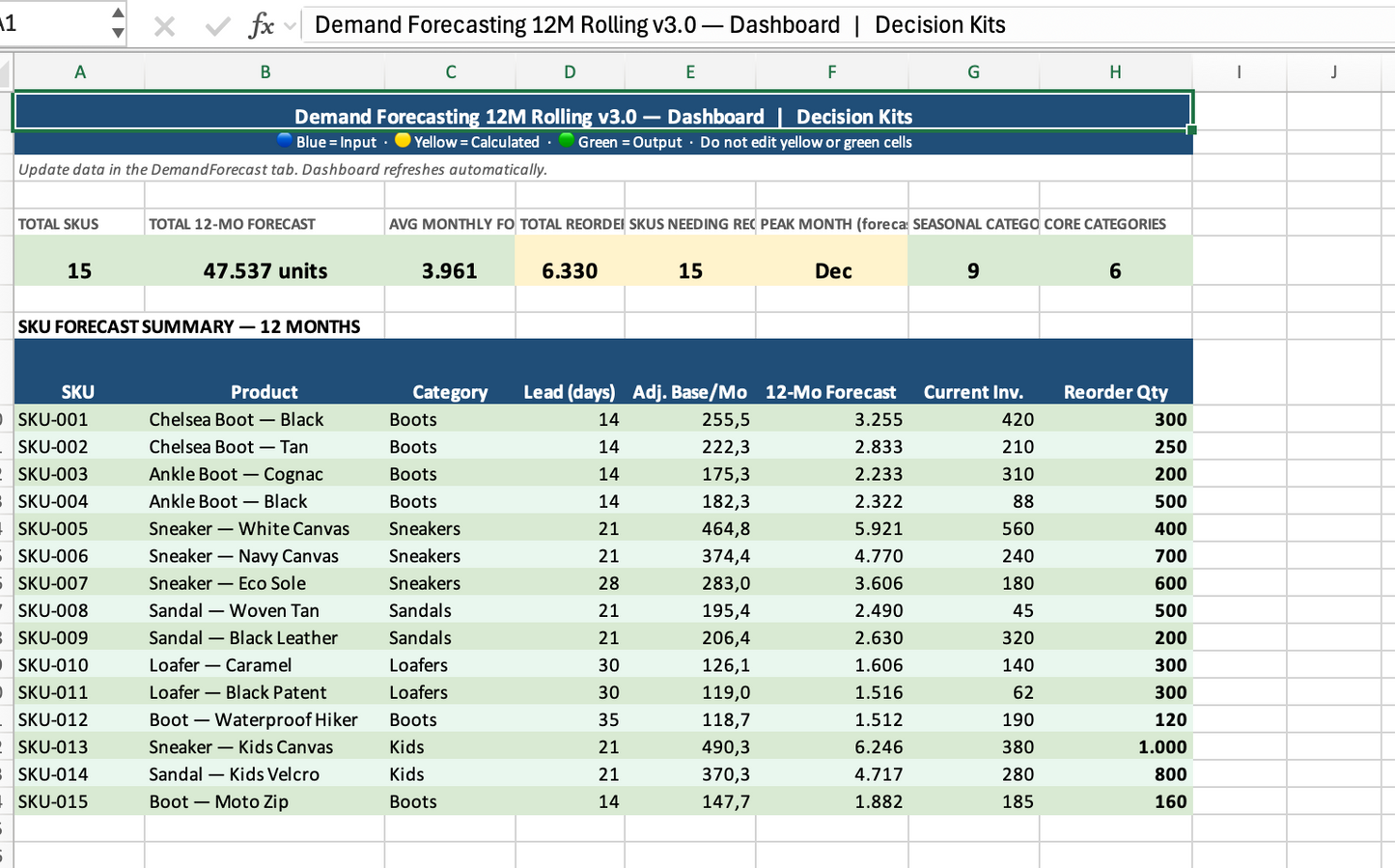Click the fill handle on the title cell
Viewport: 1395px width, 868px height.
click(1192, 129)
